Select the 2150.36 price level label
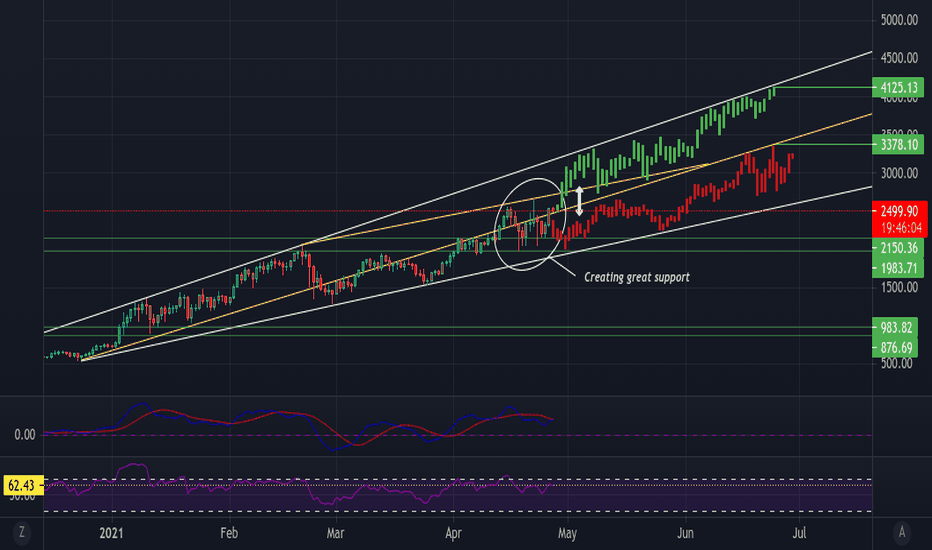The image size is (932, 550). (898, 248)
